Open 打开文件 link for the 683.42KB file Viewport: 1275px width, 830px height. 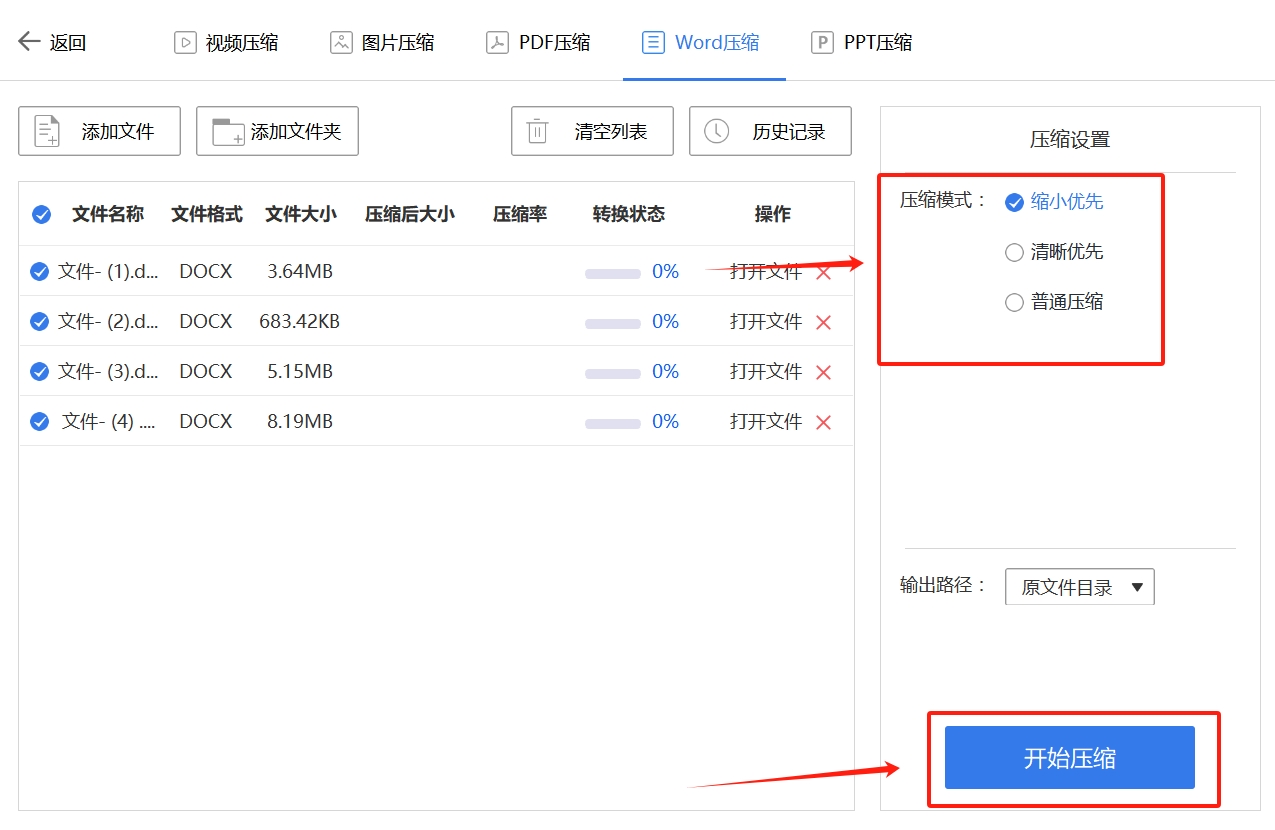765,322
